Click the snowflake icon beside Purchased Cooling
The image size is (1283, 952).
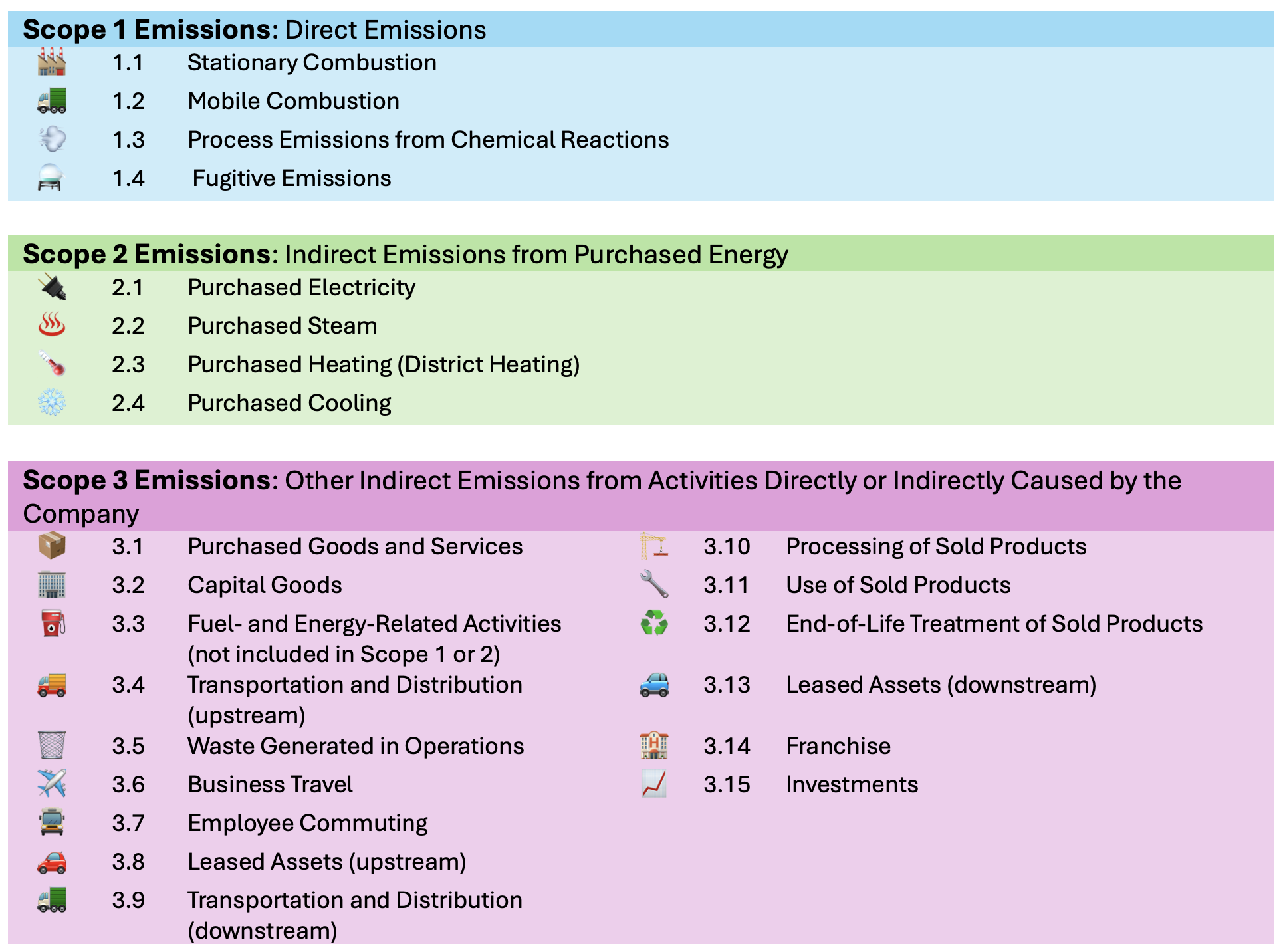(51, 403)
